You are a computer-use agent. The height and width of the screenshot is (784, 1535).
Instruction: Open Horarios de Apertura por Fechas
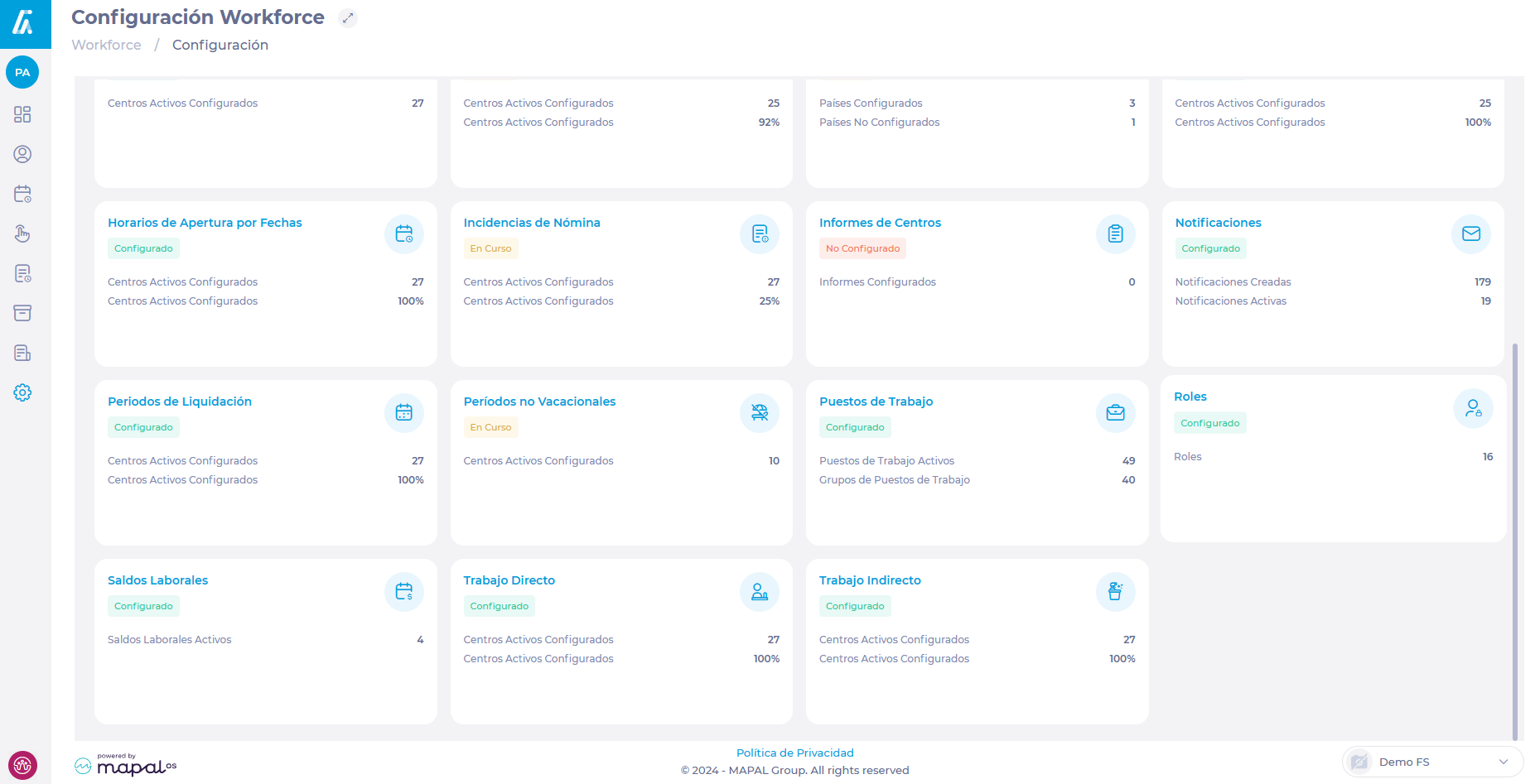click(205, 223)
